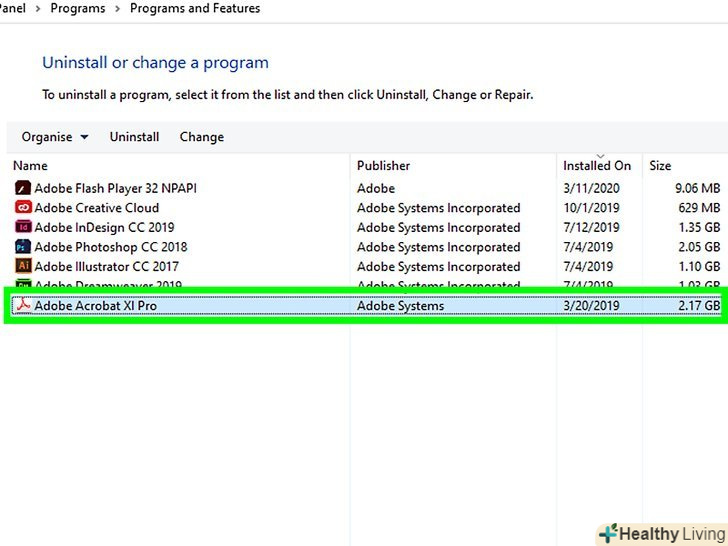Click the Adobe Photoshop Ps icon
Viewport: 728px width, 546px height.
(23, 246)
